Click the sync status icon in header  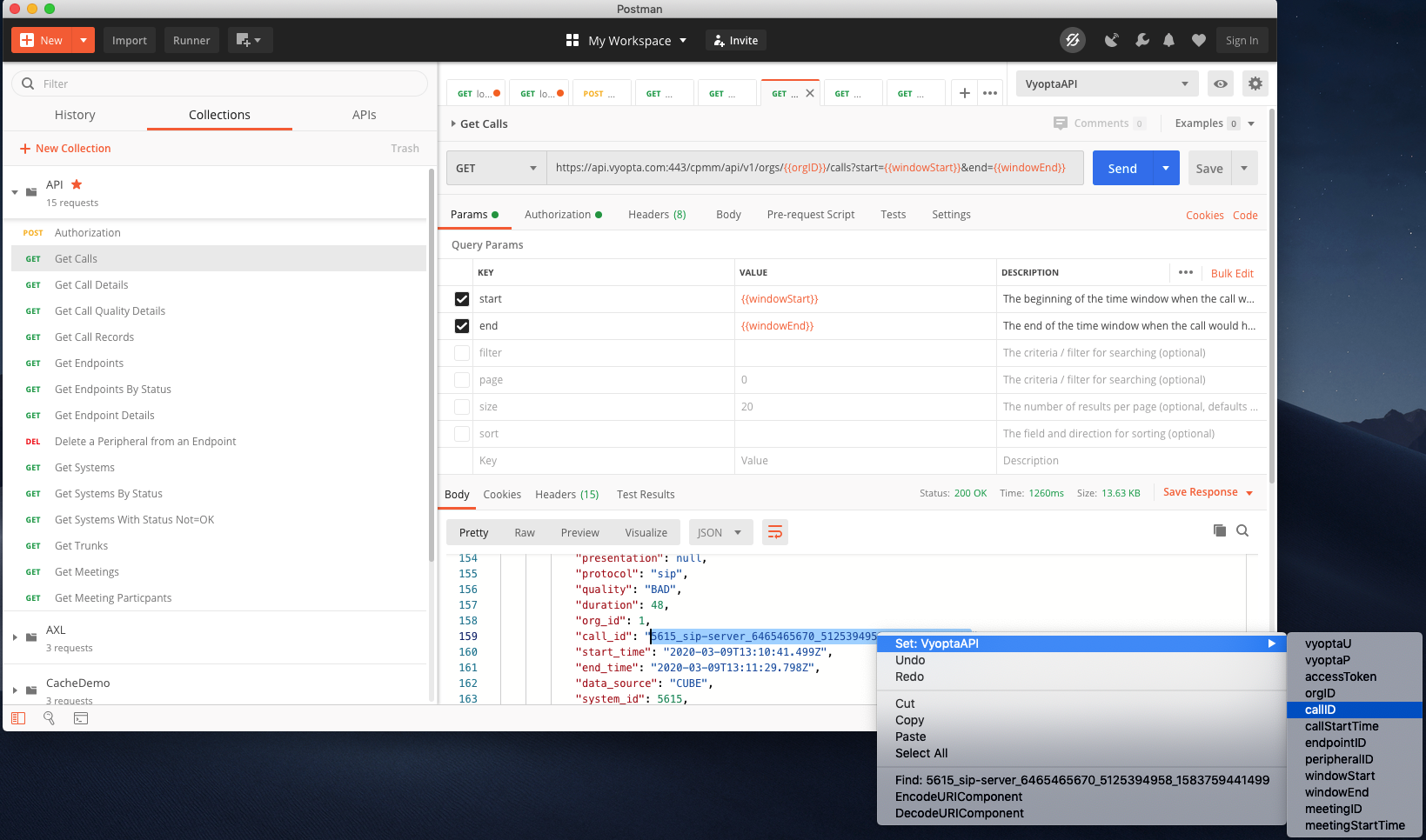pos(1072,40)
